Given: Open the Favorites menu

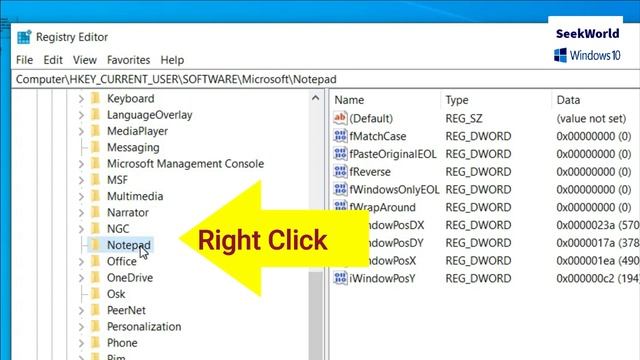Looking at the screenshot, I should (x=129, y=60).
